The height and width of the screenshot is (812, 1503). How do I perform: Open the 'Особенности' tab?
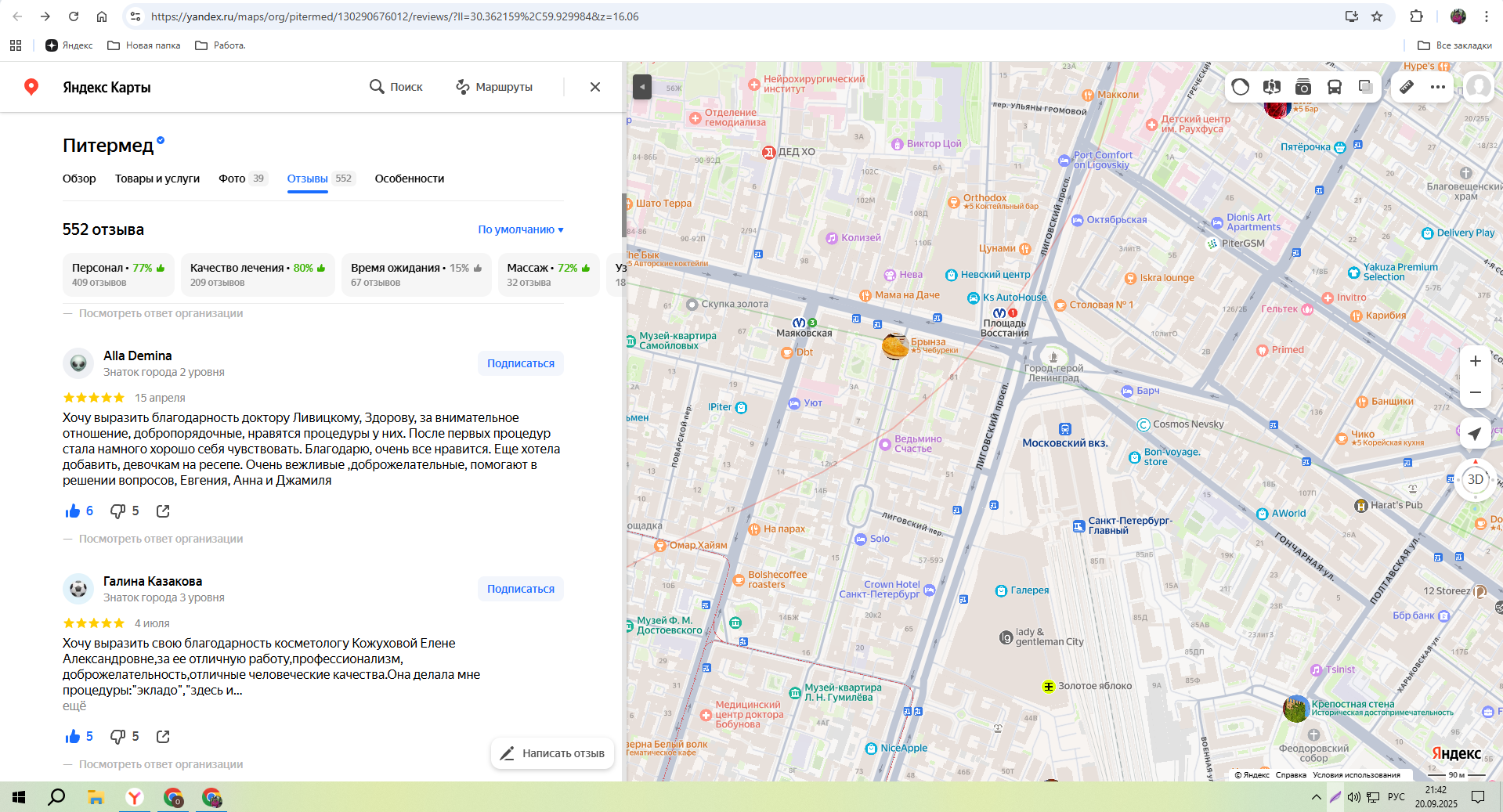pyautogui.click(x=409, y=179)
